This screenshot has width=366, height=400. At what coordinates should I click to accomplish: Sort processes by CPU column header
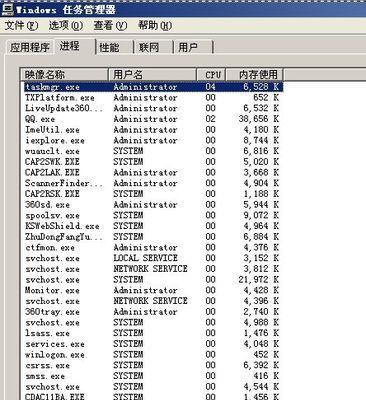pos(211,74)
